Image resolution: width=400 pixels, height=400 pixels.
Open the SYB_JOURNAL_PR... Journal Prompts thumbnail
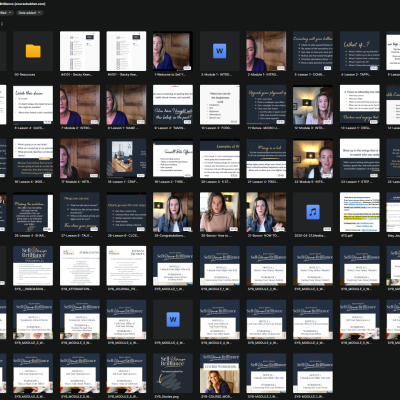[x=126, y=266]
